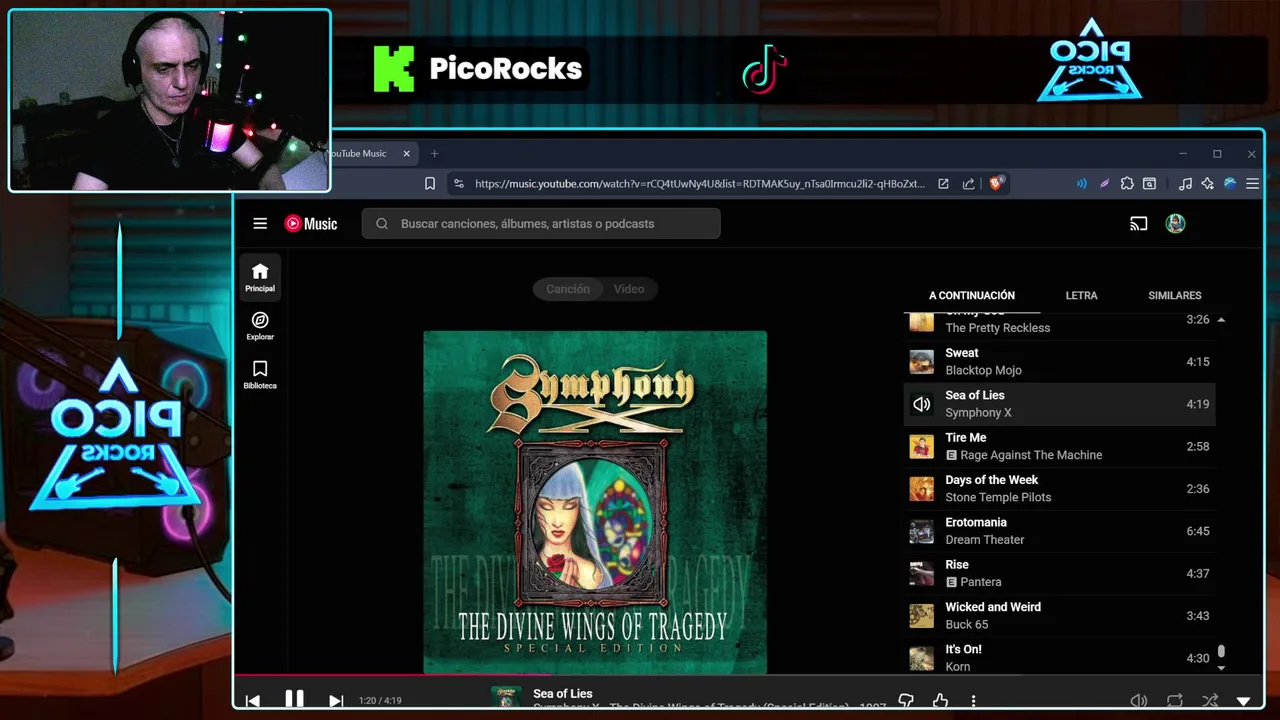Click the TikTok logo in overlay
This screenshot has width=1280, height=720.
pos(765,69)
